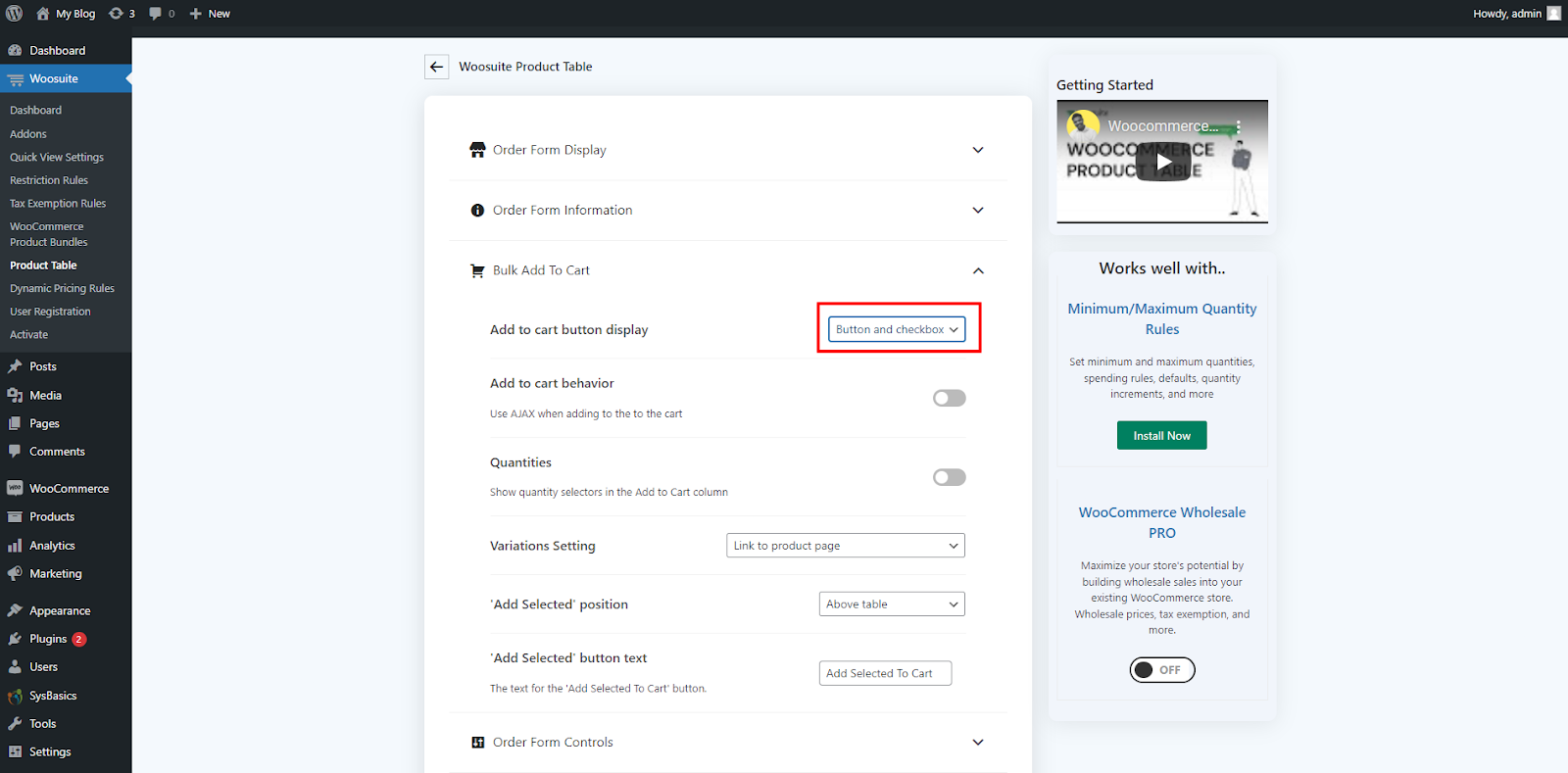Click the Plugins plug icon

(15, 639)
